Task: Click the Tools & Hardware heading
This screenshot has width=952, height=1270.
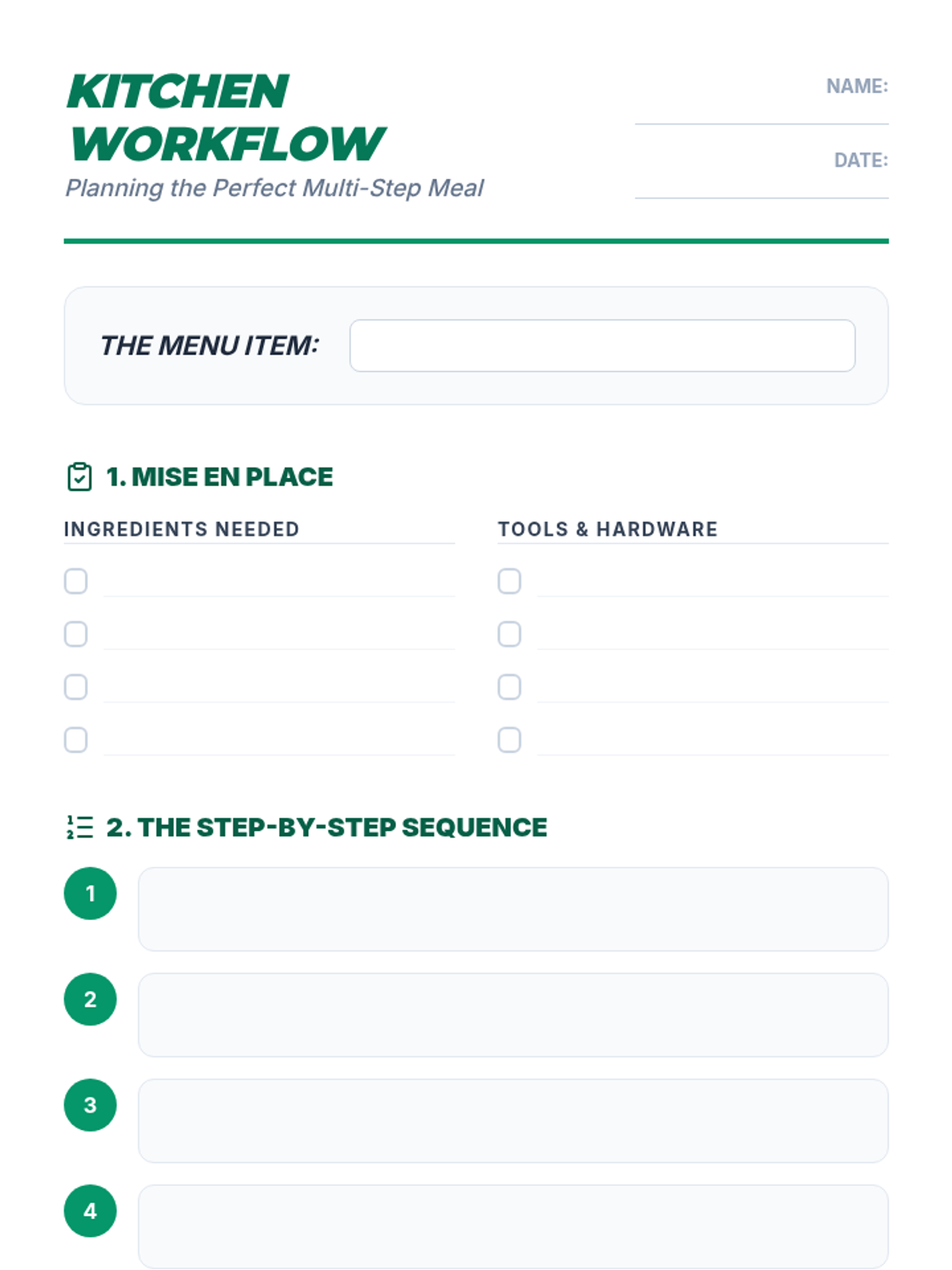Action: coord(608,529)
